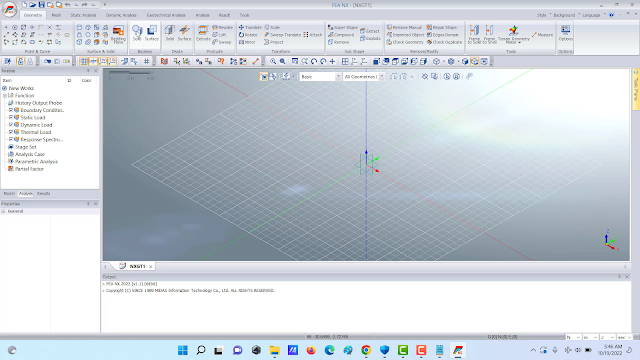The image size is (640, 360).
Task: Click the Undo arrow in quick access bar
Action: 67,5
